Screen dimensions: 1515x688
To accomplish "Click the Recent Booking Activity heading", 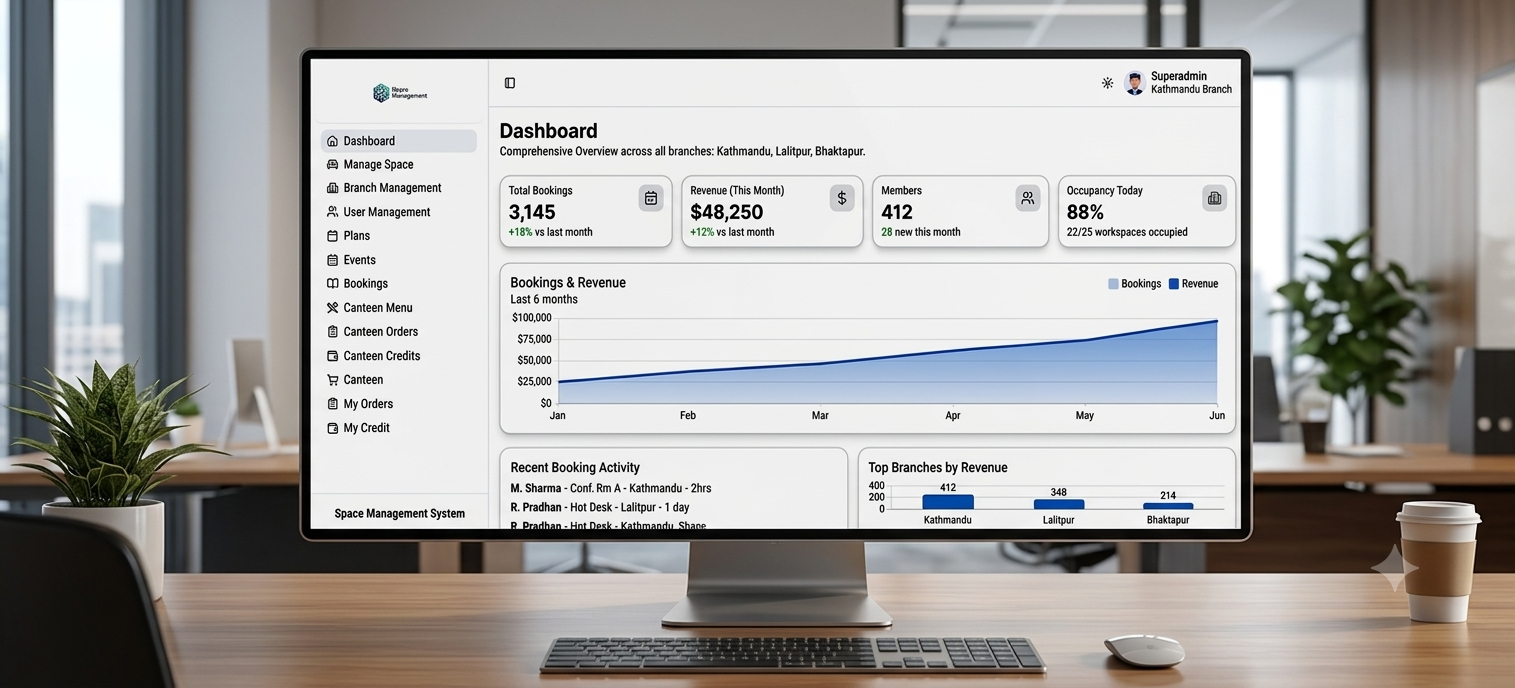I will coord(575,467).
